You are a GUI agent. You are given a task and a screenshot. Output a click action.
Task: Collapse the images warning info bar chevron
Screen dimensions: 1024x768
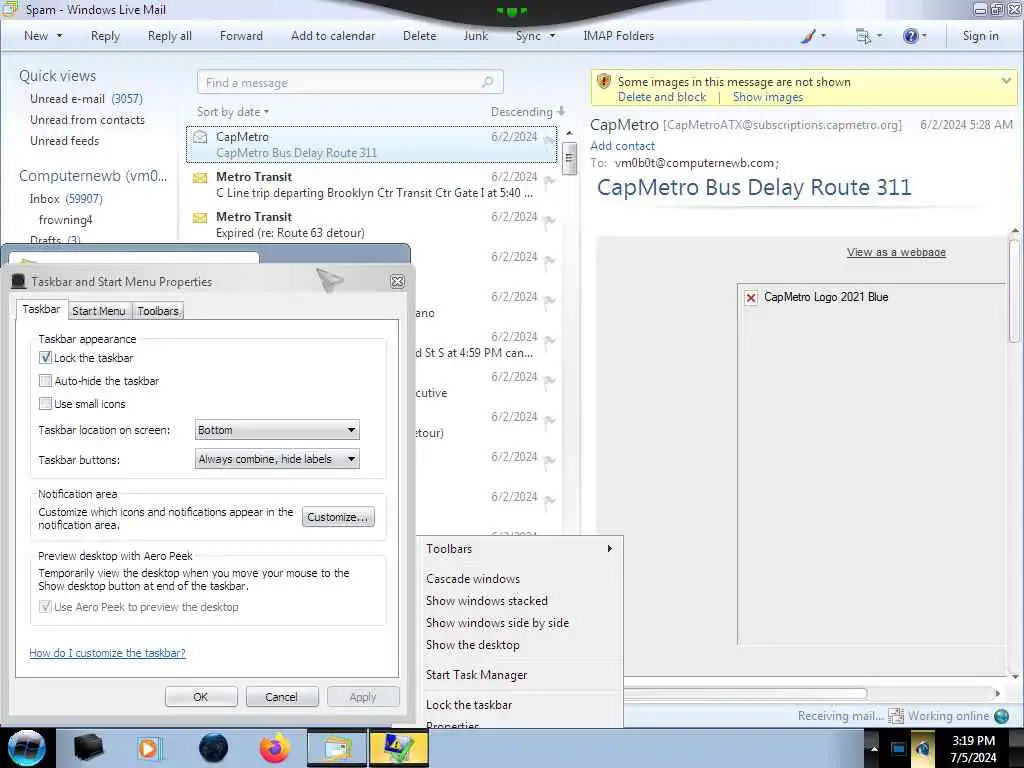point(1006,81)
